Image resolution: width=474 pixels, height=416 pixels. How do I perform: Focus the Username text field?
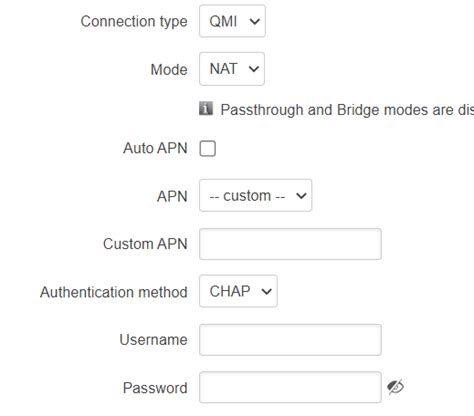point(290,340)
